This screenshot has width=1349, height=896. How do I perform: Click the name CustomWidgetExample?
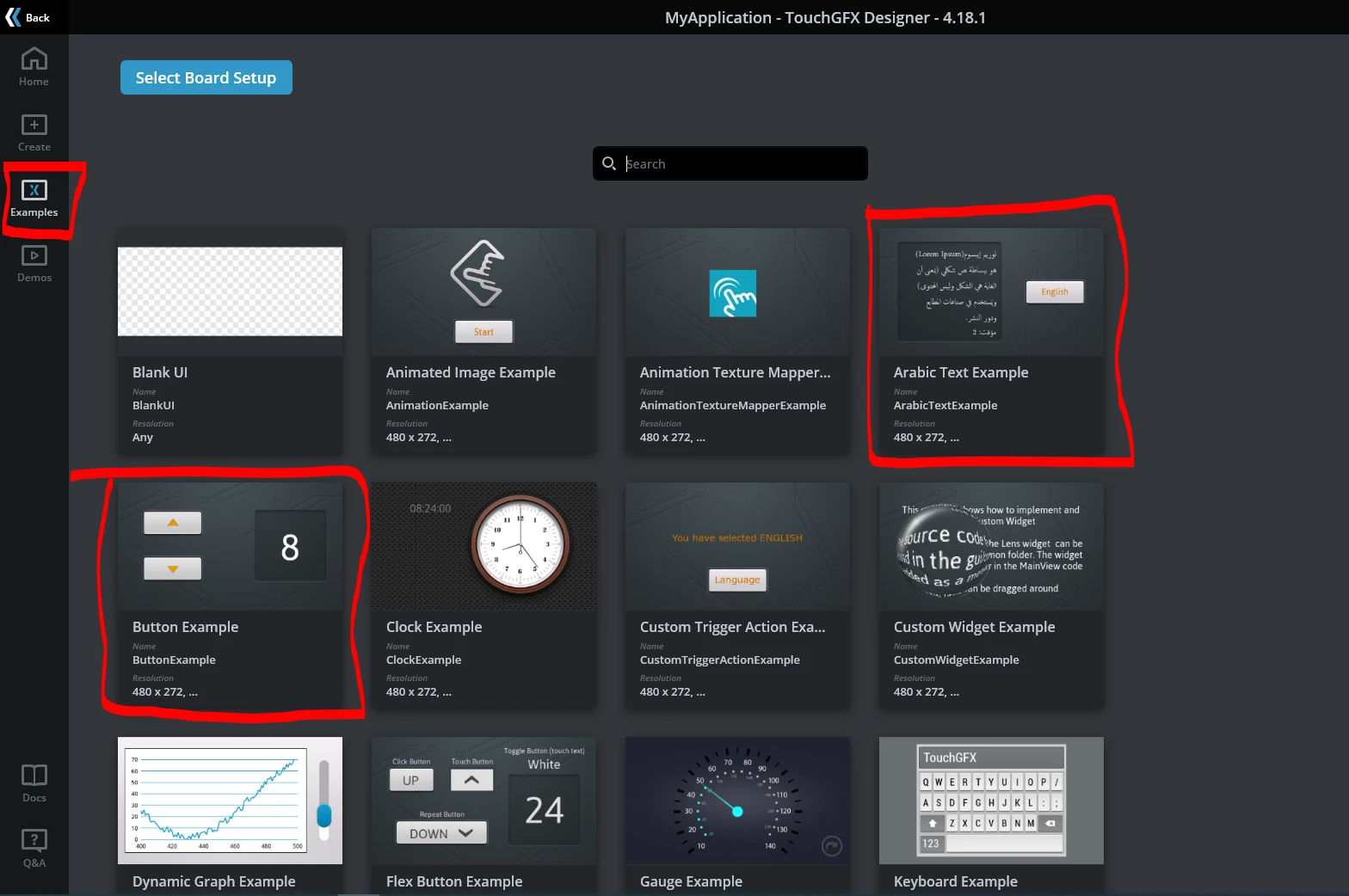957,660
